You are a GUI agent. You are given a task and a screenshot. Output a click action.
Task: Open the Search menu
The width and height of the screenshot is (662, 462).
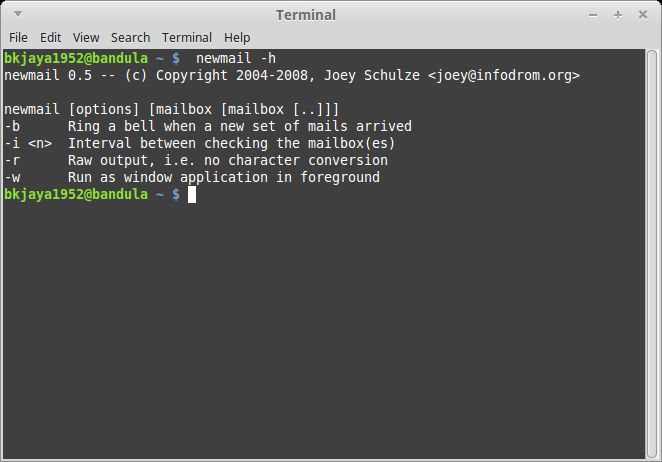pyautogui.click(x=130, y=38)
